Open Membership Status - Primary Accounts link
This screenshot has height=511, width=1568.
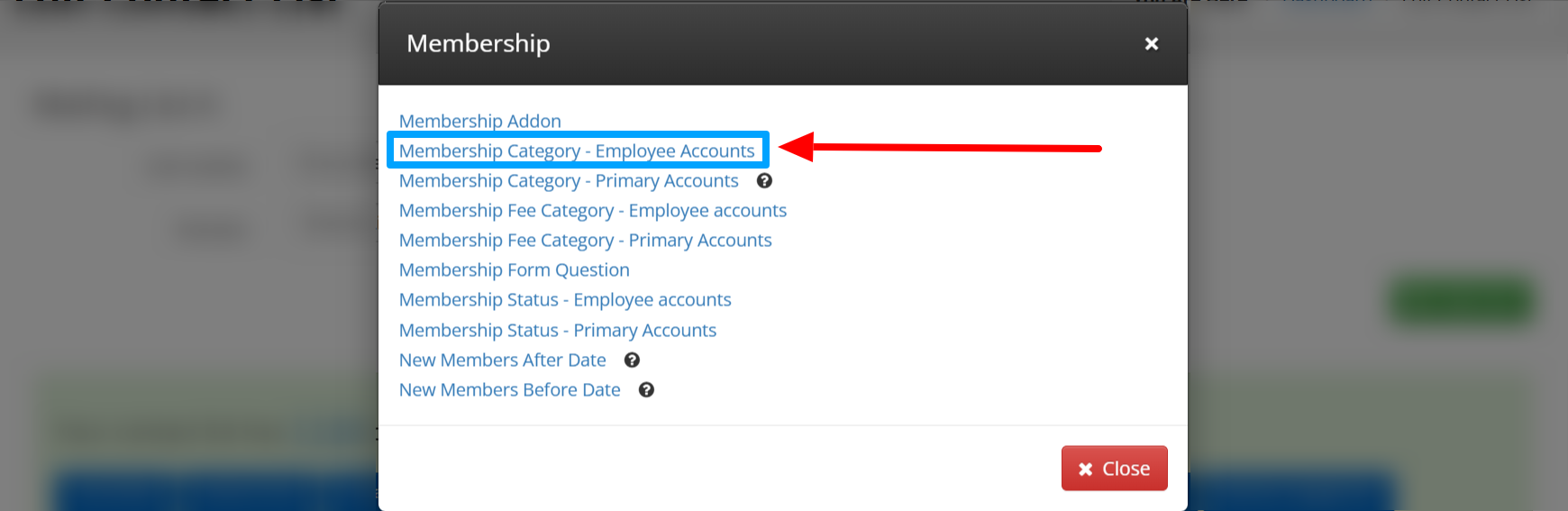[x=558, y=330]
